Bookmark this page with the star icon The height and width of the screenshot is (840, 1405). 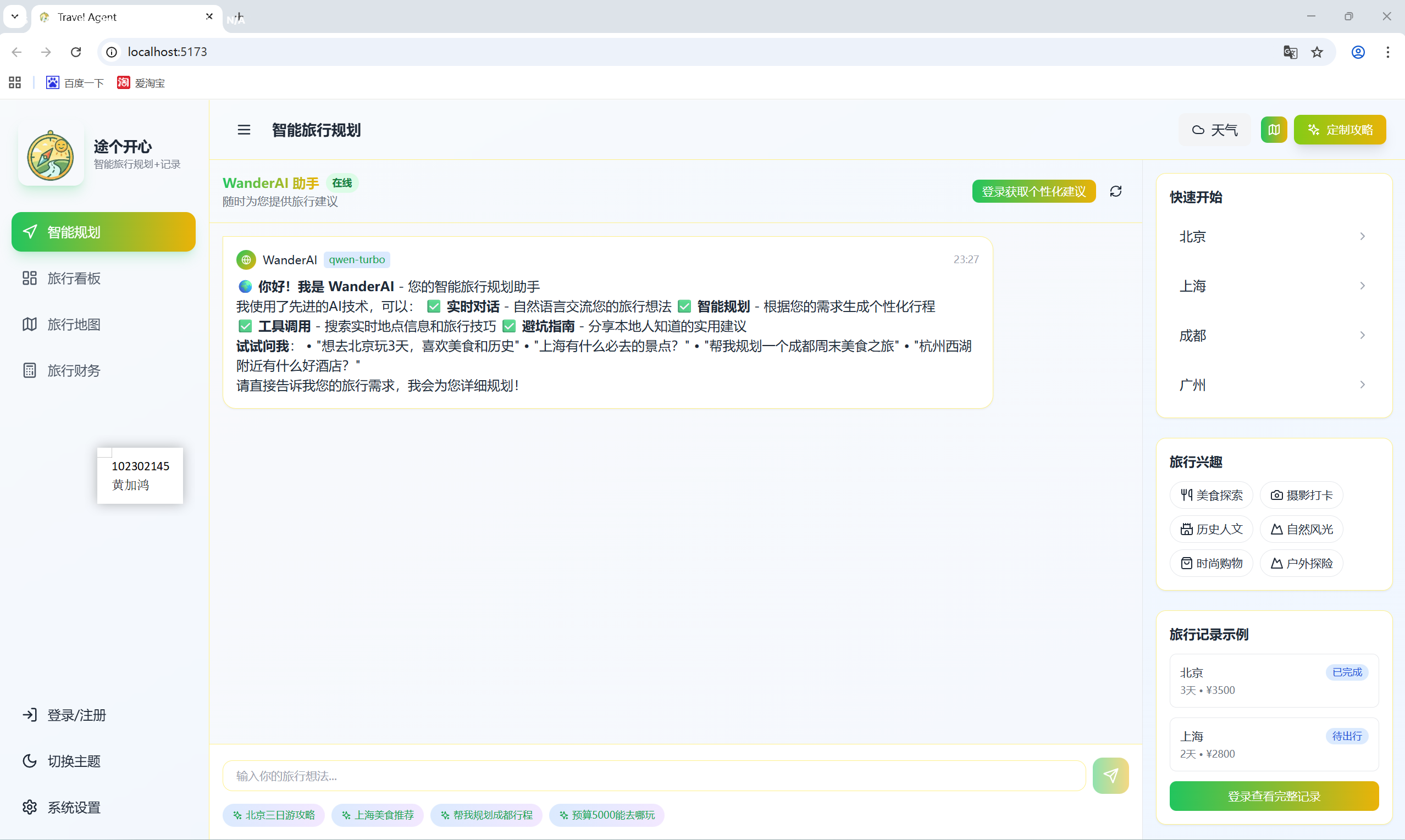(1317, 52)
